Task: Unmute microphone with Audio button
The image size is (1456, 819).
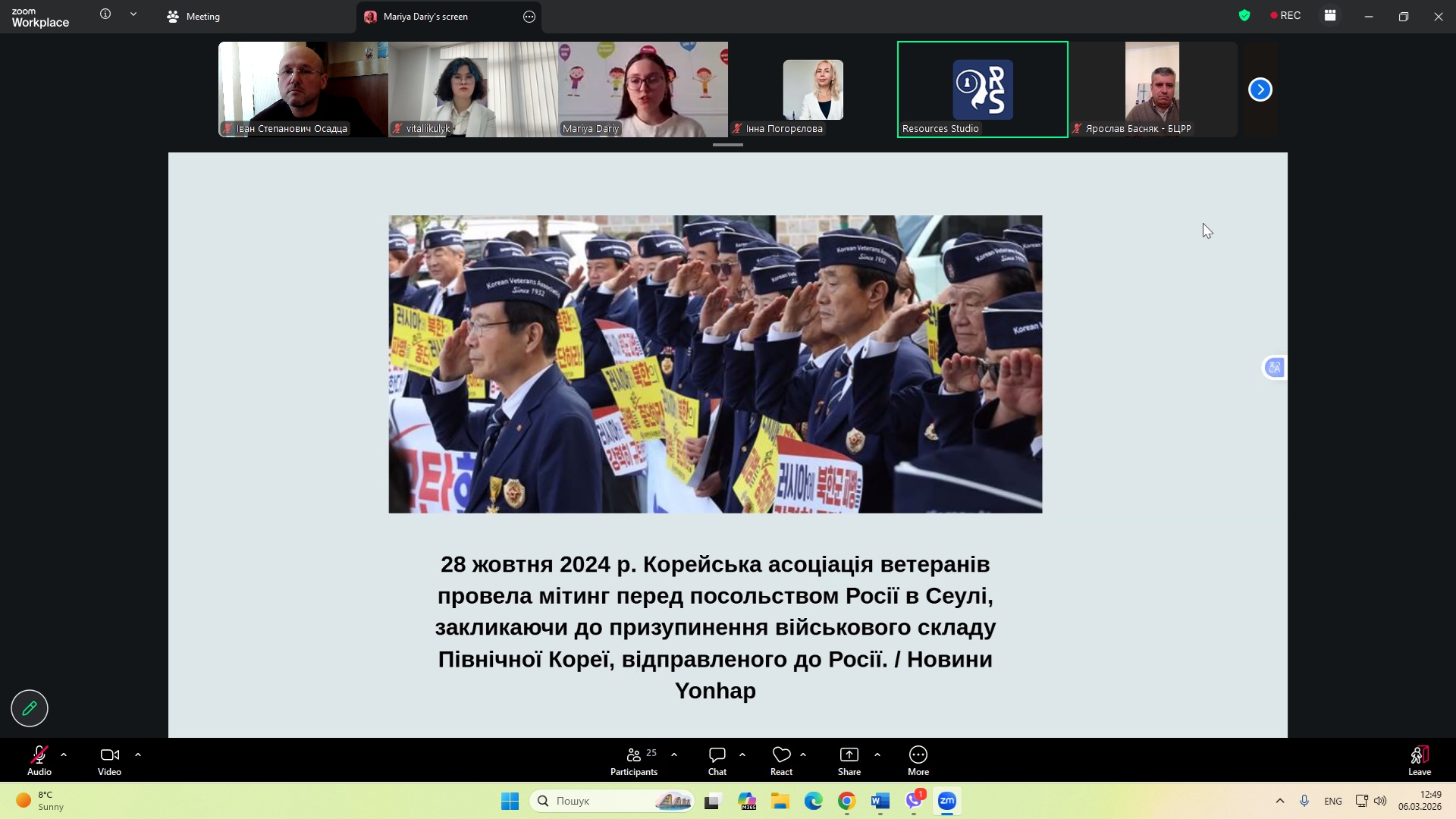Action: click(x=39, y=761)
